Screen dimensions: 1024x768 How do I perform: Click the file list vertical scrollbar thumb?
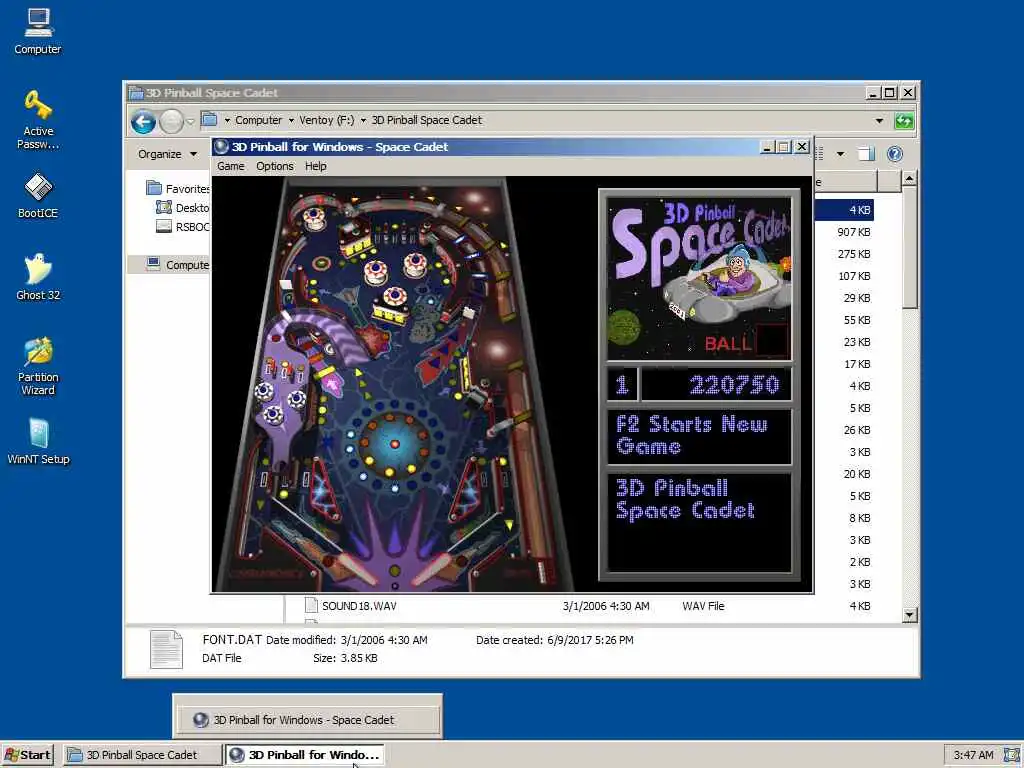click(x=909, y=247)
